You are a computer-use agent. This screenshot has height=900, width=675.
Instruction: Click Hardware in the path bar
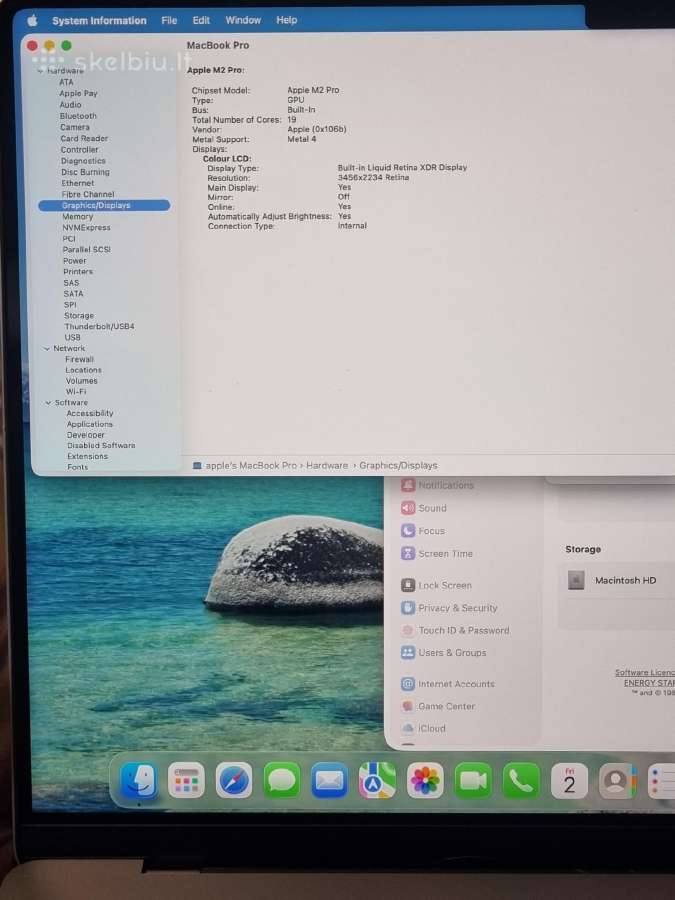coord(327,465)
